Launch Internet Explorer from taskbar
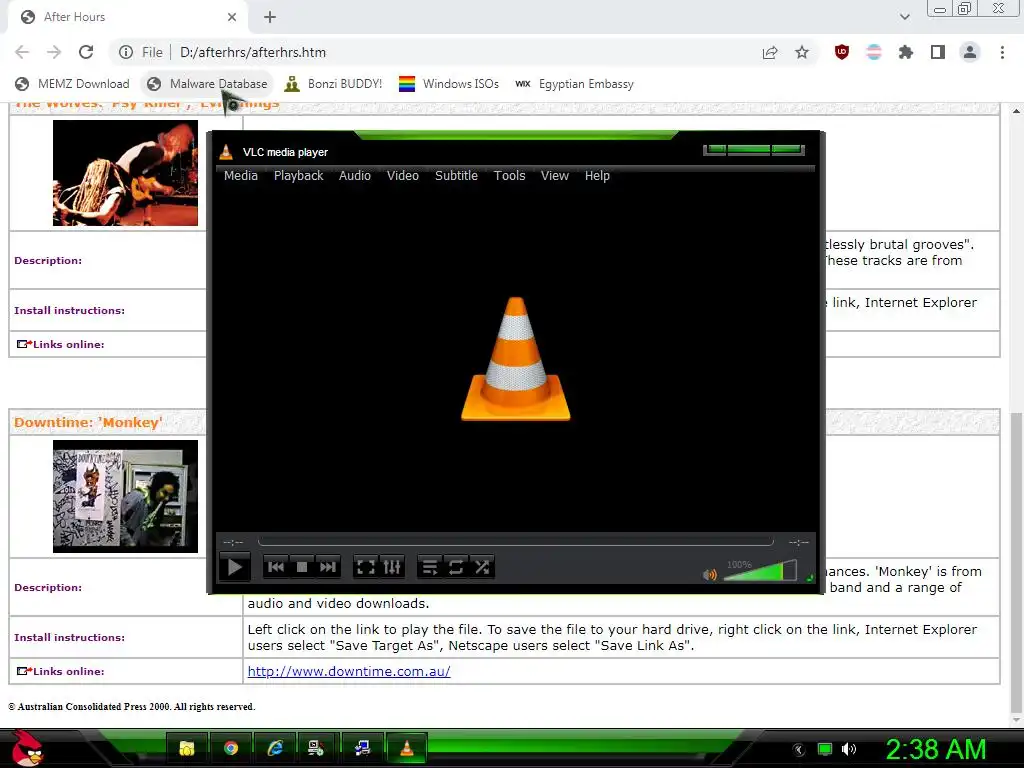This screenshot has width=1024, height=768. 274,748
